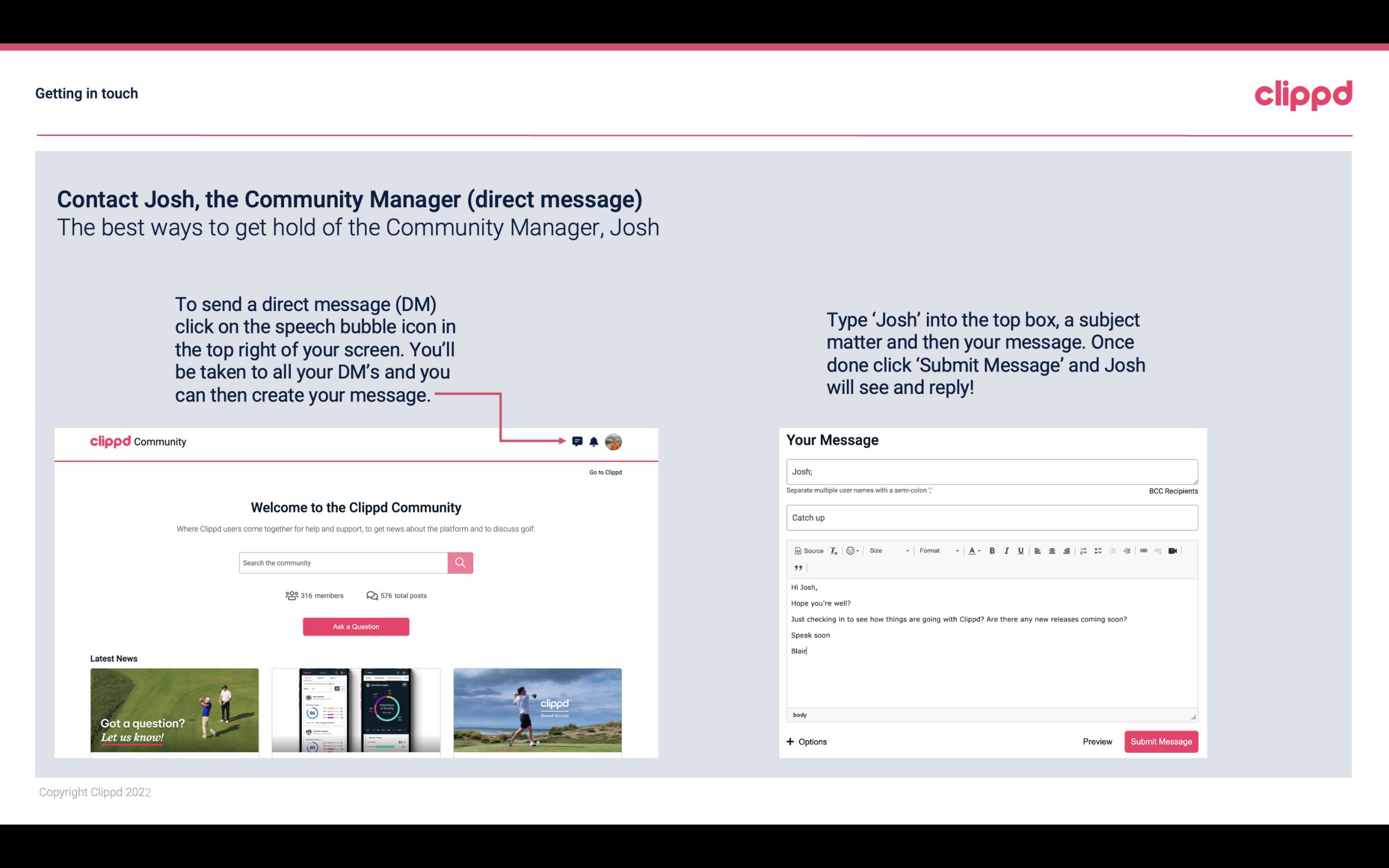Click the Preview button for message

tap(1097, 741)
